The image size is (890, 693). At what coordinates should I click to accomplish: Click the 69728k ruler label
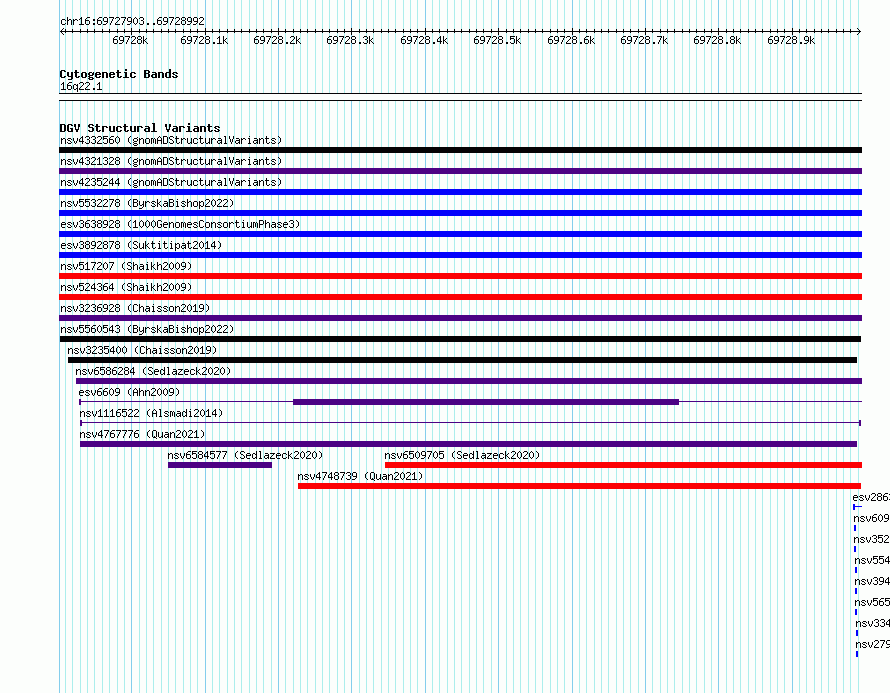point(130,40)
